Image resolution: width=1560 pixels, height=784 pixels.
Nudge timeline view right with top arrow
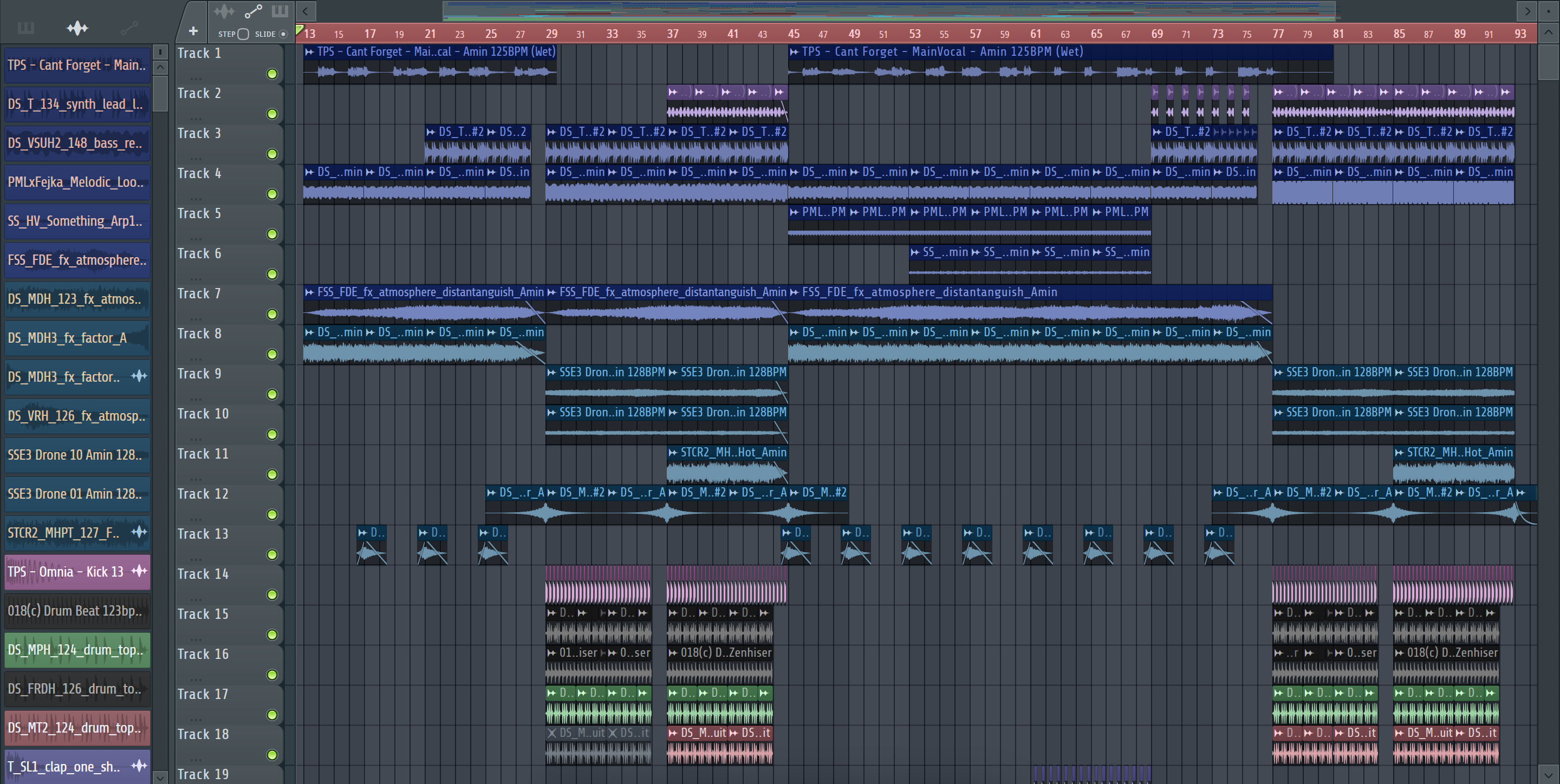click(1527, 10)
